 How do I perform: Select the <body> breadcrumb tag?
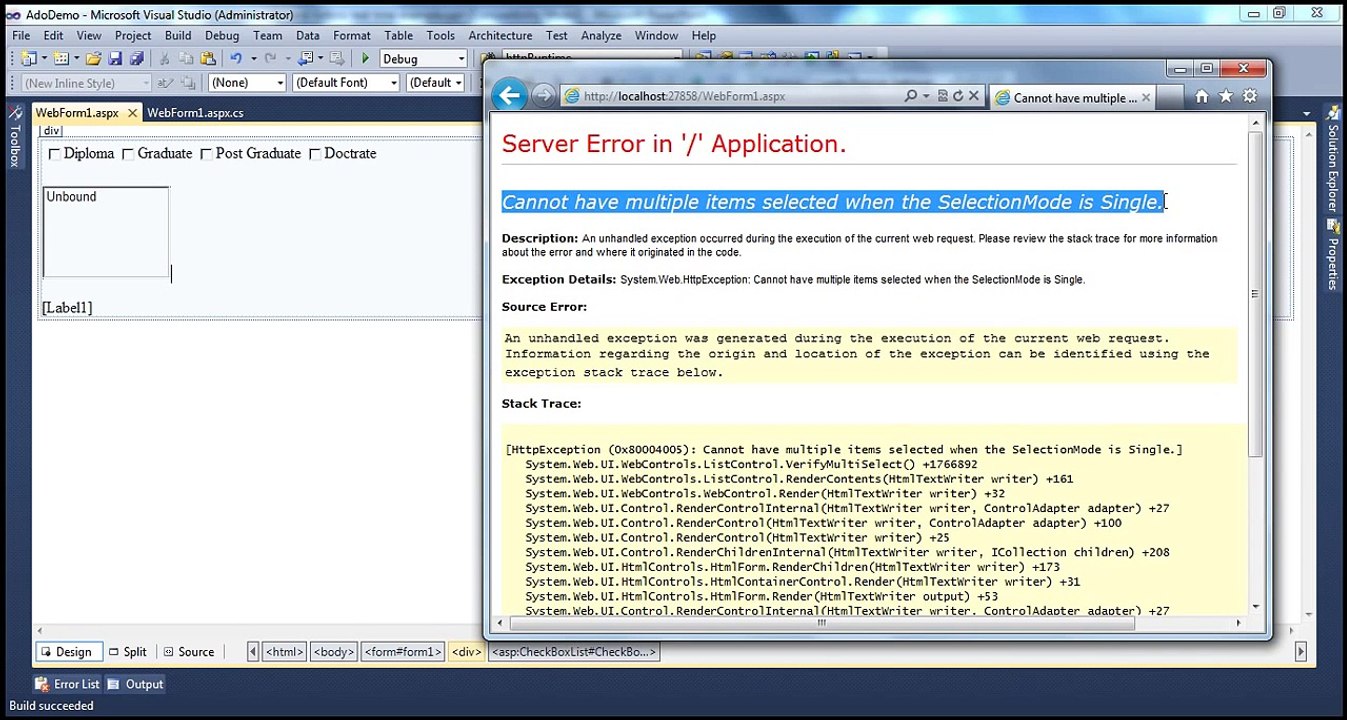click(333, 652)
